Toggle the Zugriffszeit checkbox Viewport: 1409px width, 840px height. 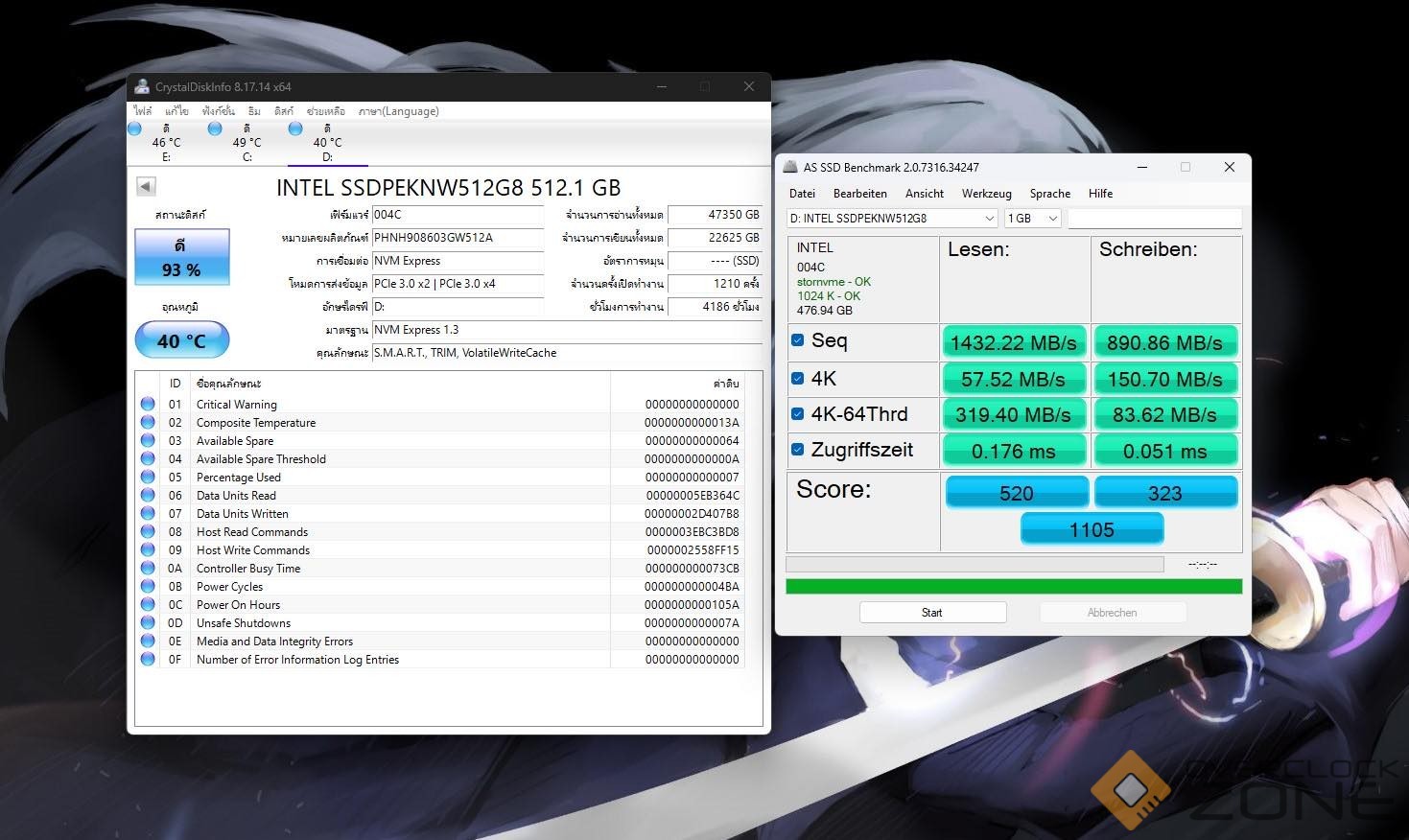[x=797, y=449]
